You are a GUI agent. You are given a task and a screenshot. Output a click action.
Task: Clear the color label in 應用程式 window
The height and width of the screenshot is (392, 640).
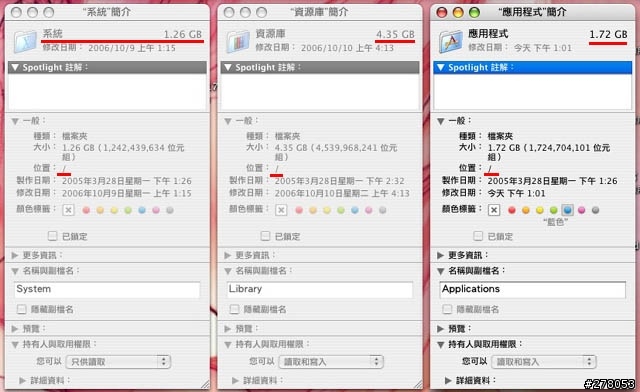[494, 210]
